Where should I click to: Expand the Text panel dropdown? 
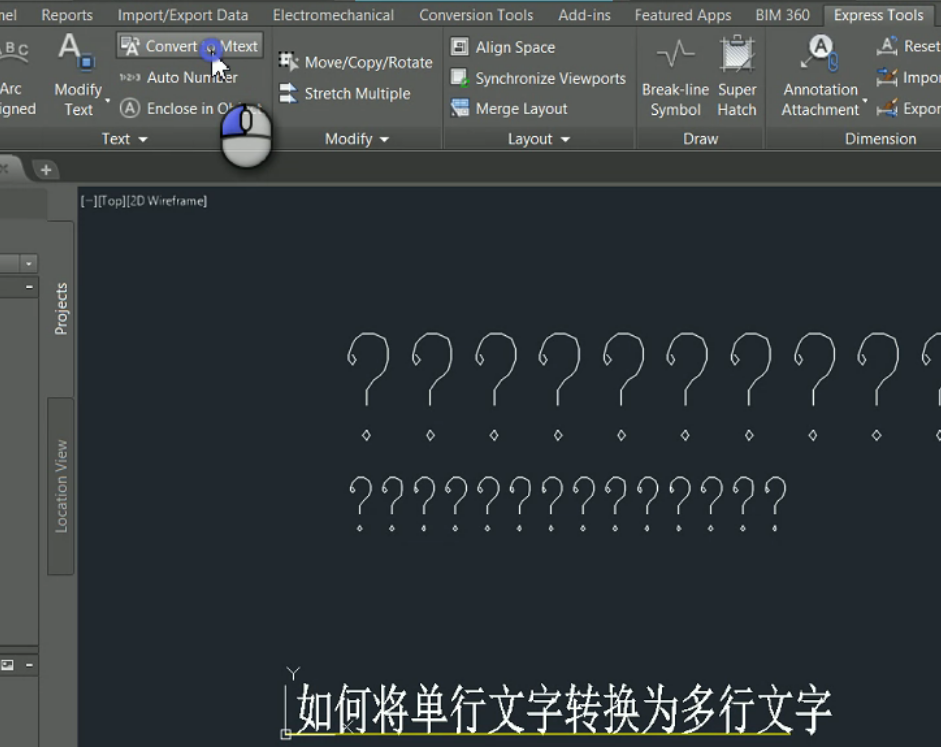[123, 139]
